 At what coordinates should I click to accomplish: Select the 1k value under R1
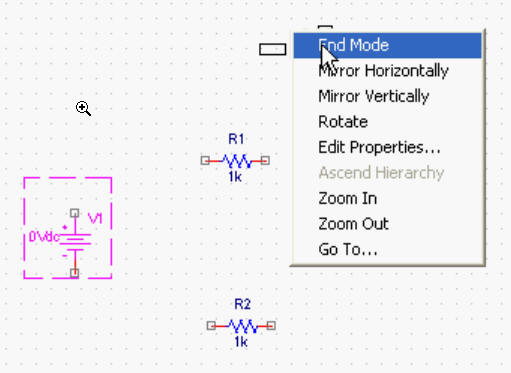(x=235, y=177)
